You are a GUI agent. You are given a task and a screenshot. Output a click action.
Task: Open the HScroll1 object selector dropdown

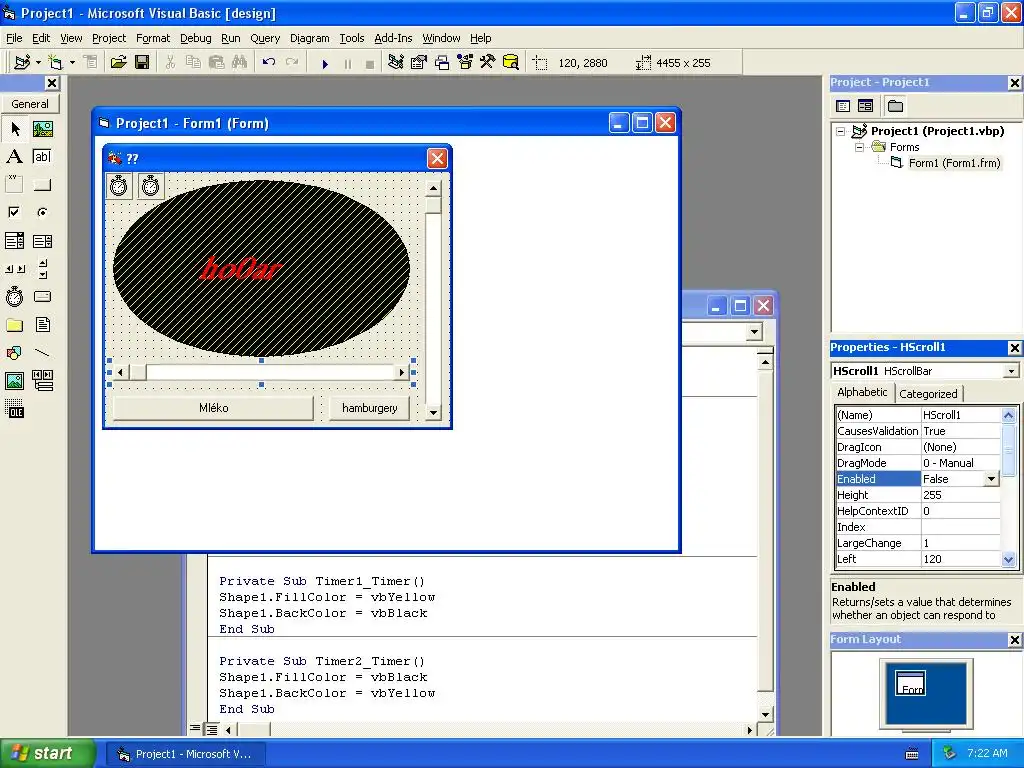coord(1011,371)
